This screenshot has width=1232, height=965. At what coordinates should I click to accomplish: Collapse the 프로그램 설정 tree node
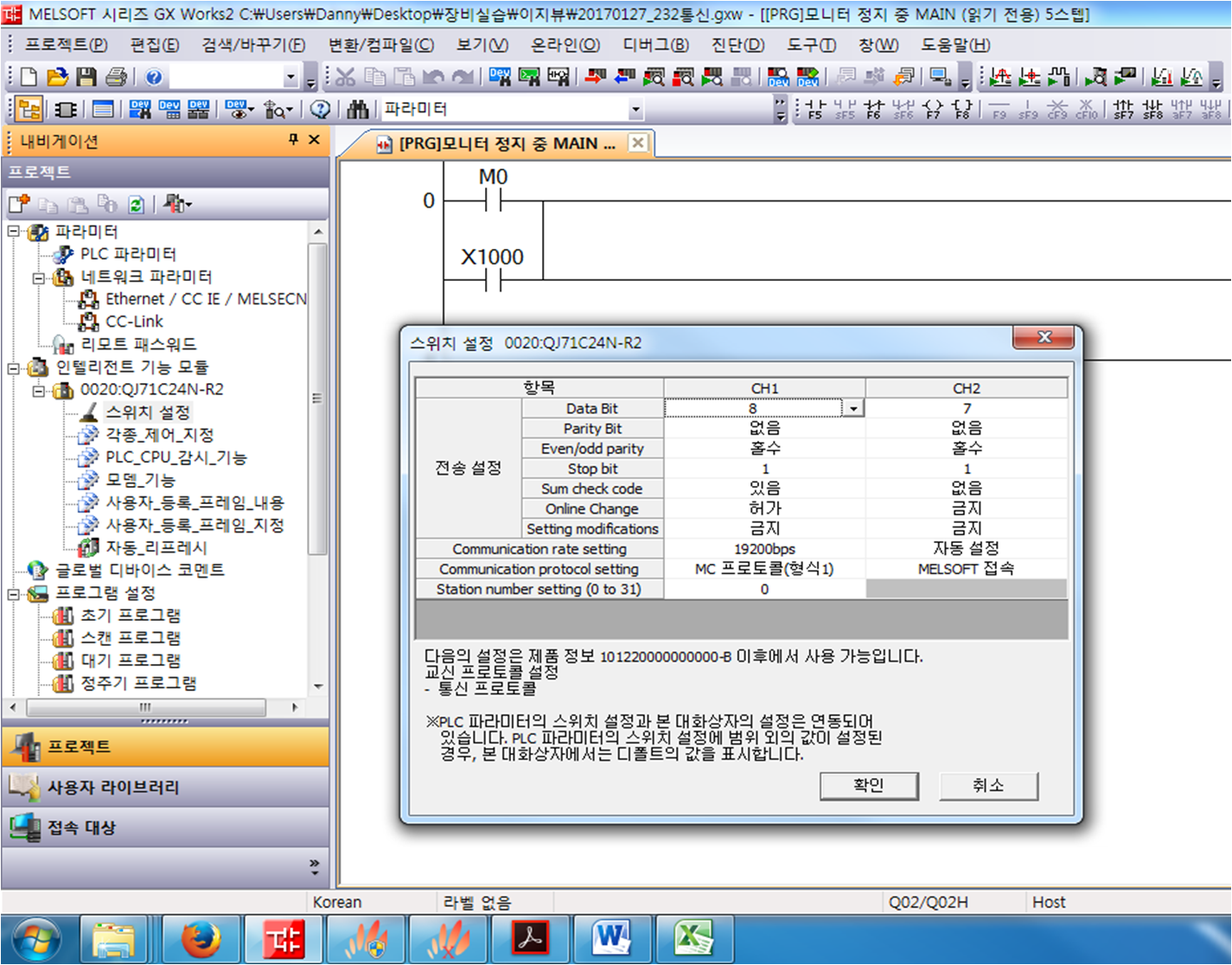[x=14, y=593]
